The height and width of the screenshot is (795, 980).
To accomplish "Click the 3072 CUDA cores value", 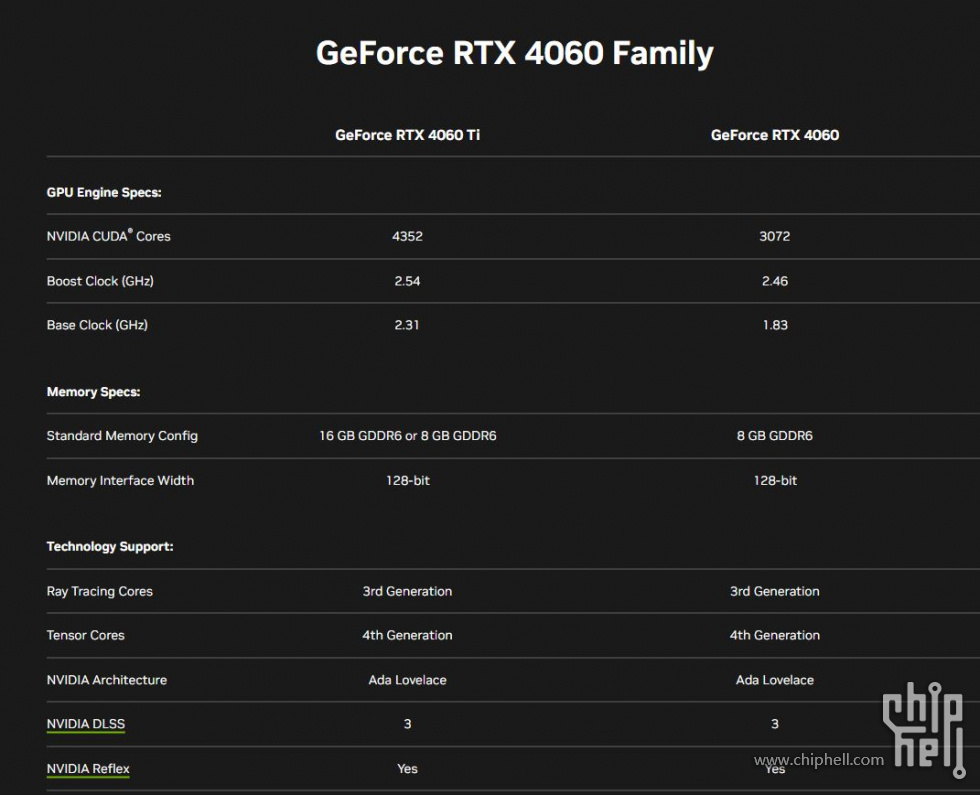I will (775, 236).
